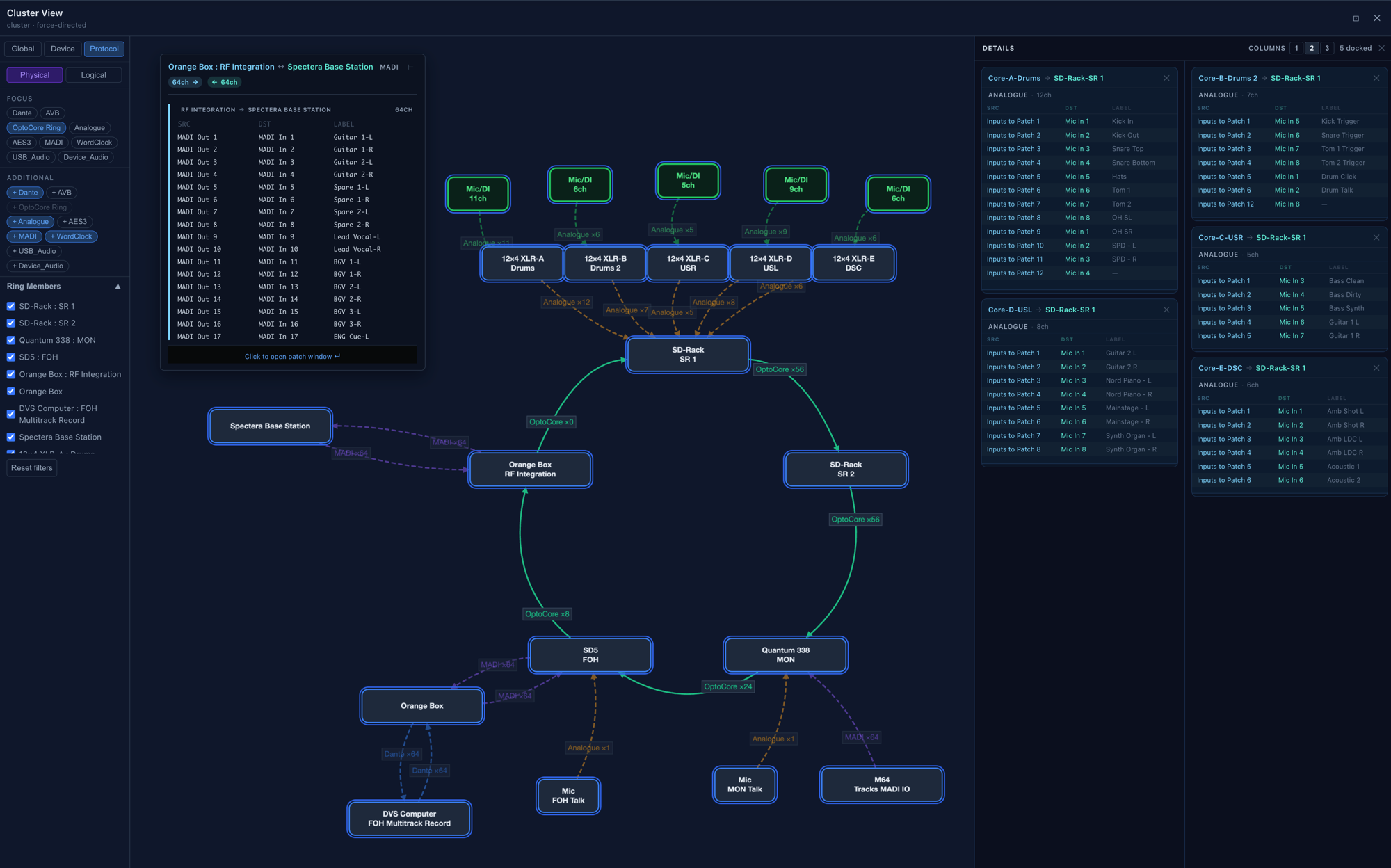Click 'Snare Bottom' label in Core-A-Drums card
This screenshot has width=1391, height=868.
point(1133,163)
